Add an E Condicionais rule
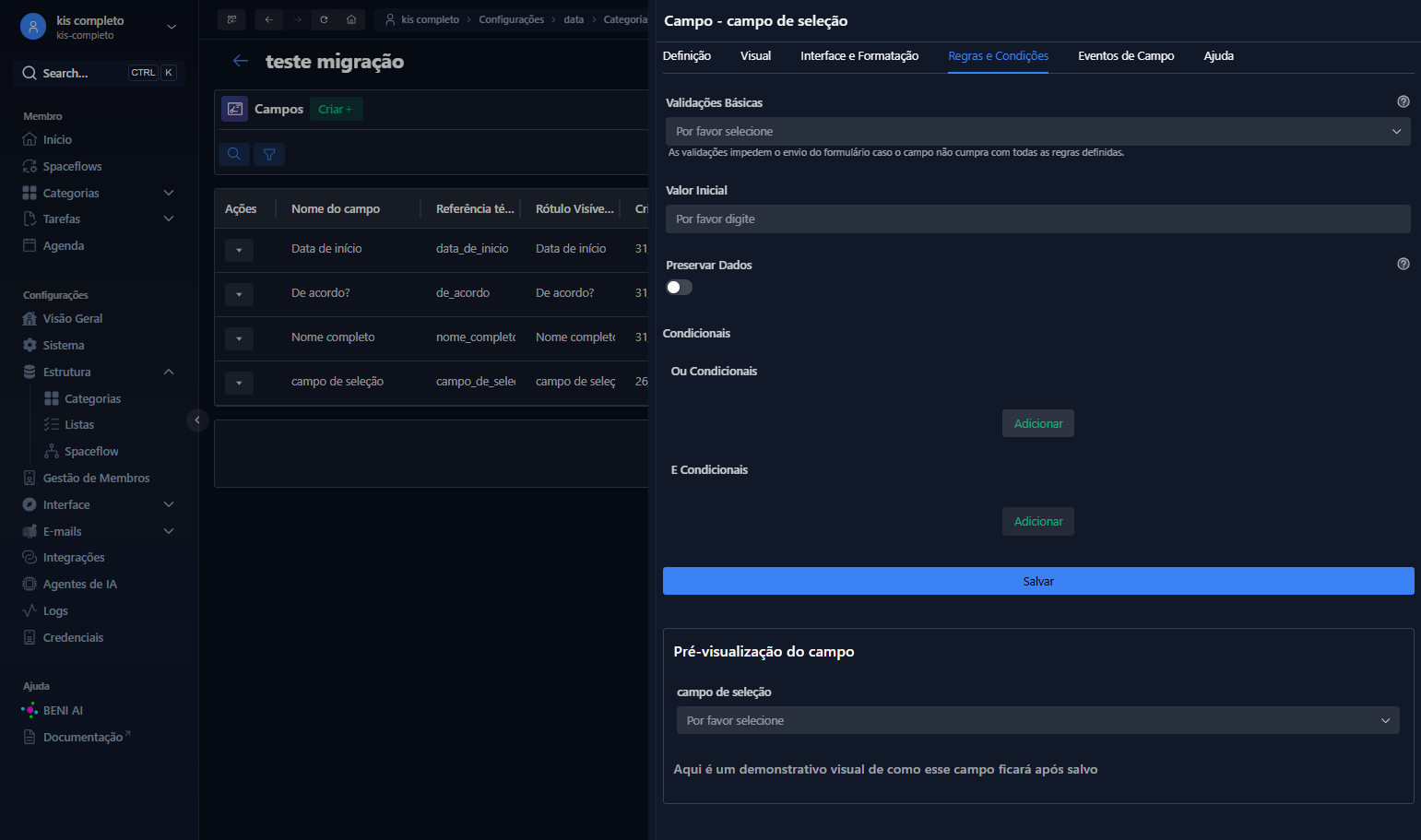Viewport: 1421px width, 840px height. click(x=1038, y=521)
